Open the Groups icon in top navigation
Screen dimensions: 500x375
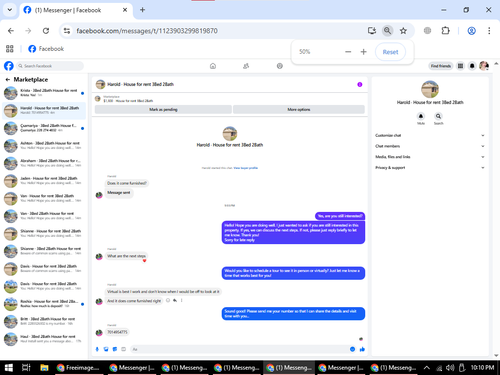[280, 66]
